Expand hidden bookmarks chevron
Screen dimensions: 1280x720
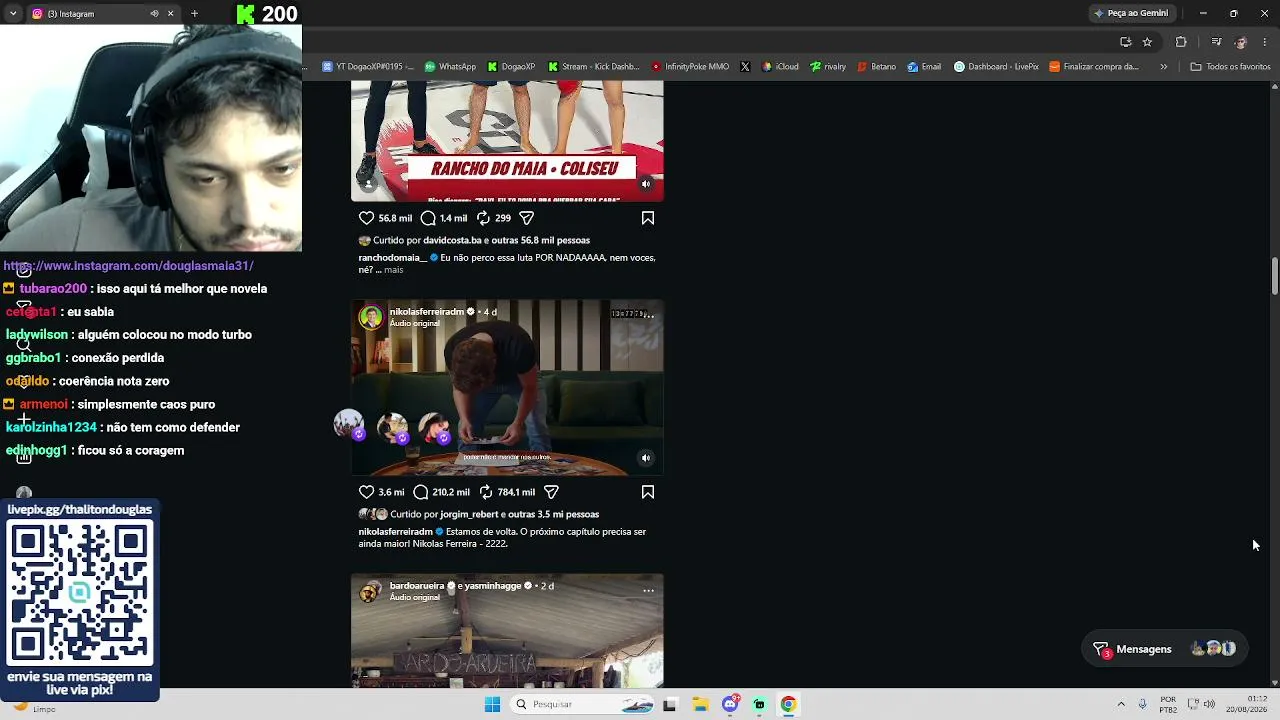pyautogui.click(x=1163, y=67)
